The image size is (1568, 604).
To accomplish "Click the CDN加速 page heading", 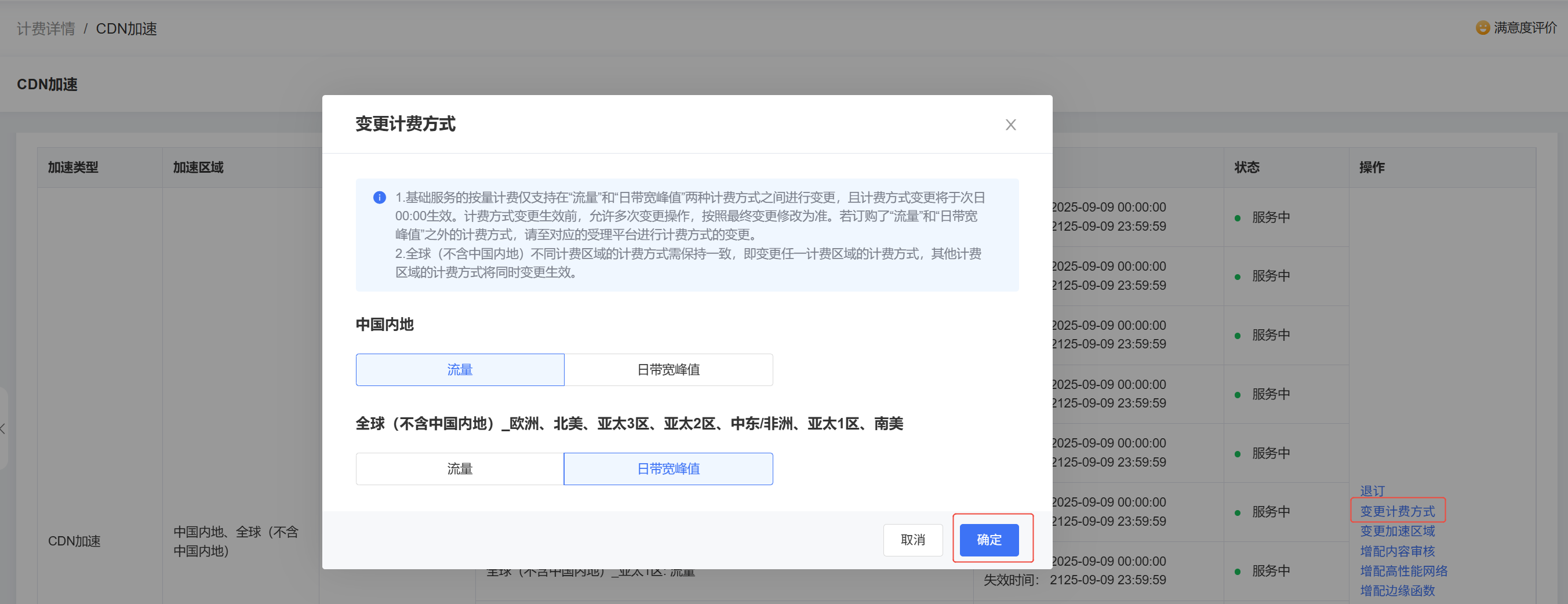I will pos(47,85).
